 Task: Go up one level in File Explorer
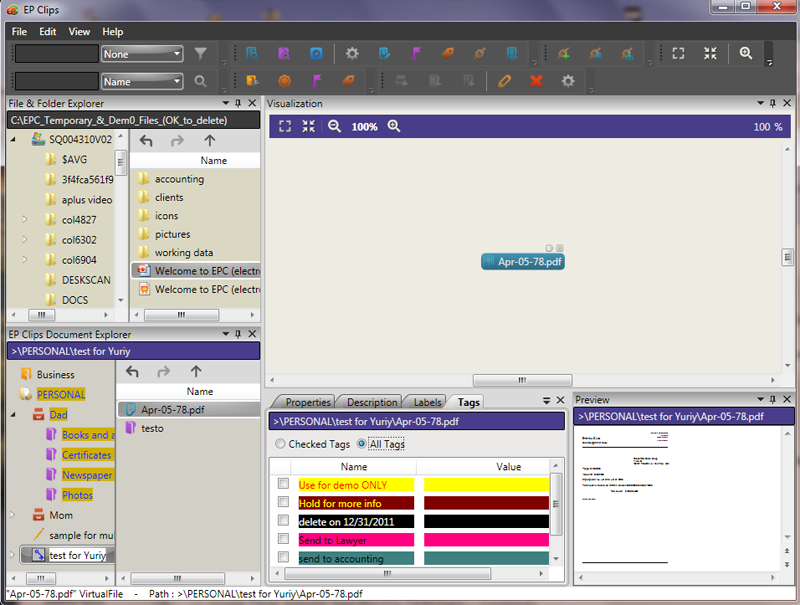(x=209, y=141)
